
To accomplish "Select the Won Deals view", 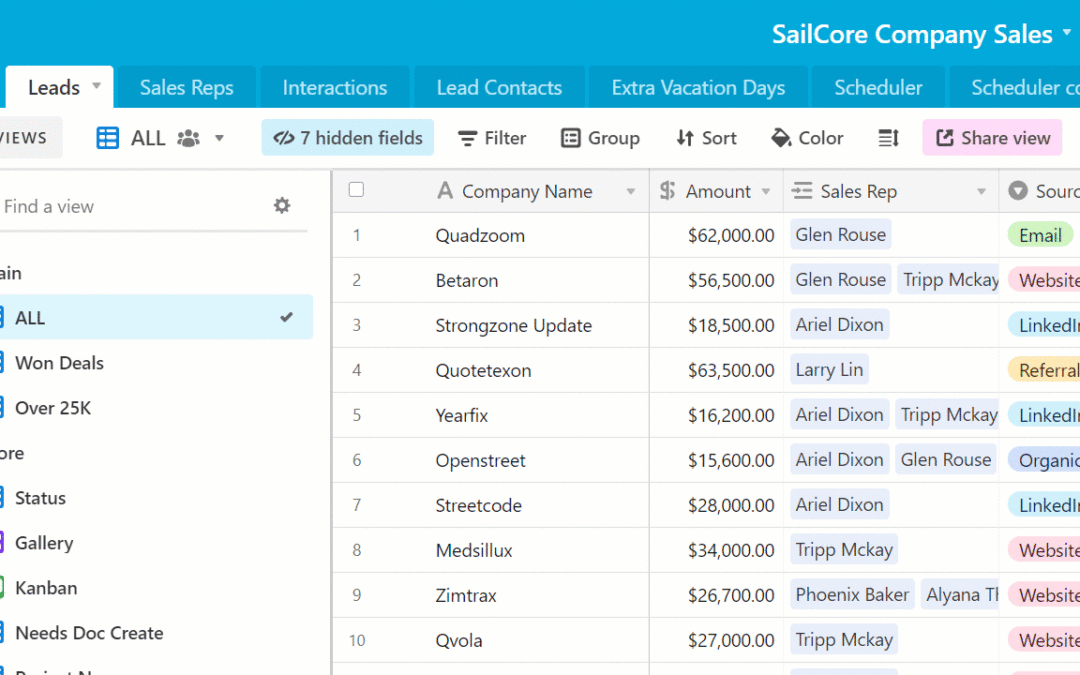I will (x=62, y=363).
